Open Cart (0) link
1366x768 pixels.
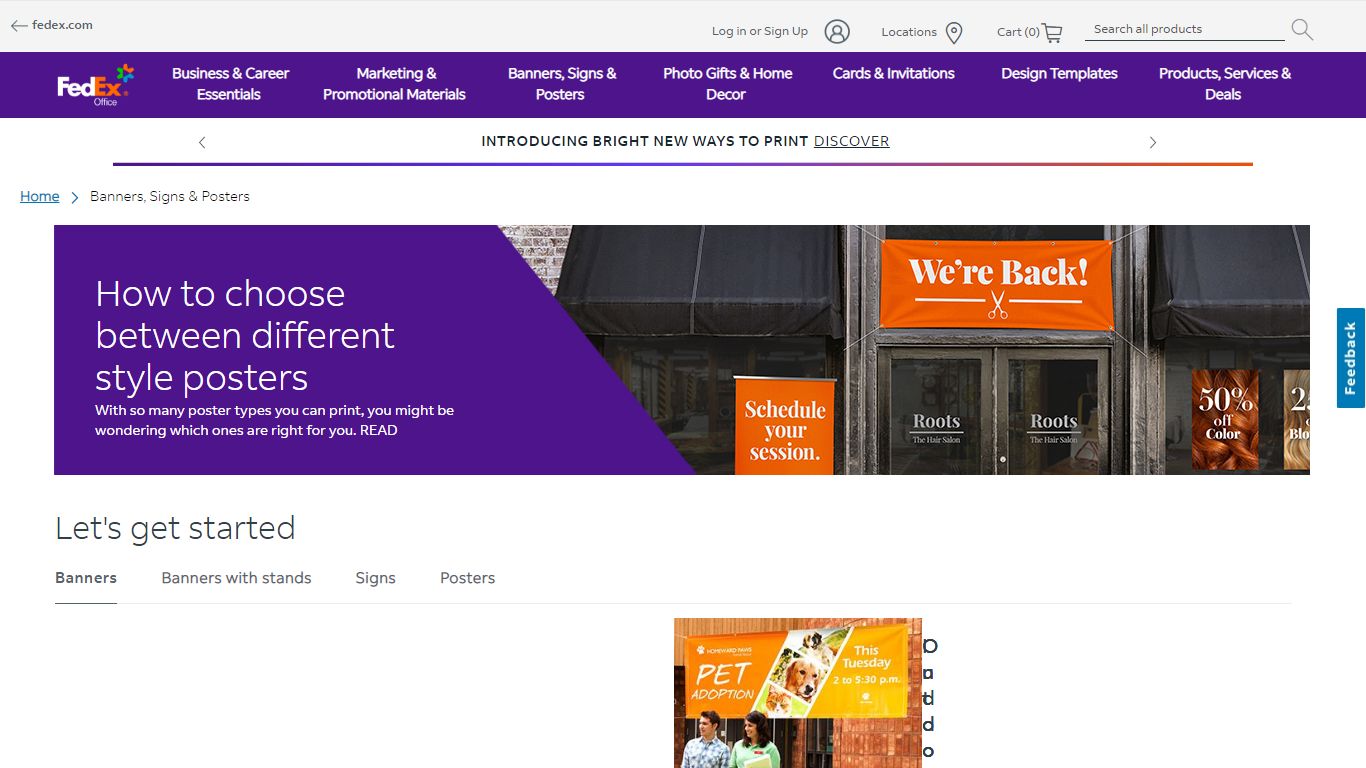tap(1018, 32)
